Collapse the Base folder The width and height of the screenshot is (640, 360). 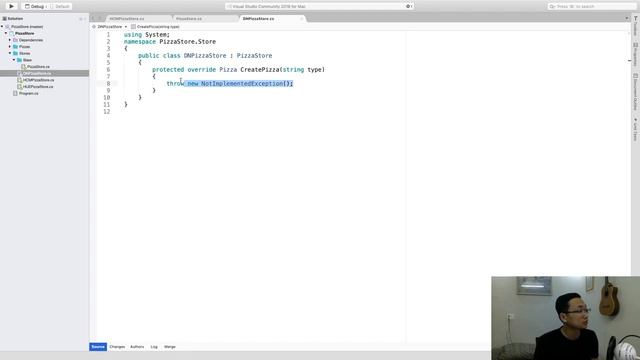pos(13,60)
